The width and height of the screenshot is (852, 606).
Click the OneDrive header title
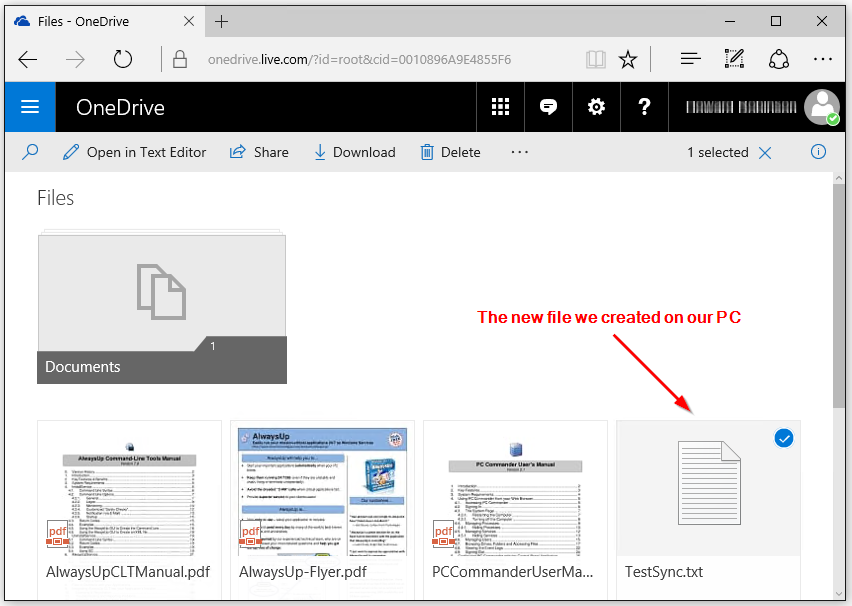[x=120, y=107]
